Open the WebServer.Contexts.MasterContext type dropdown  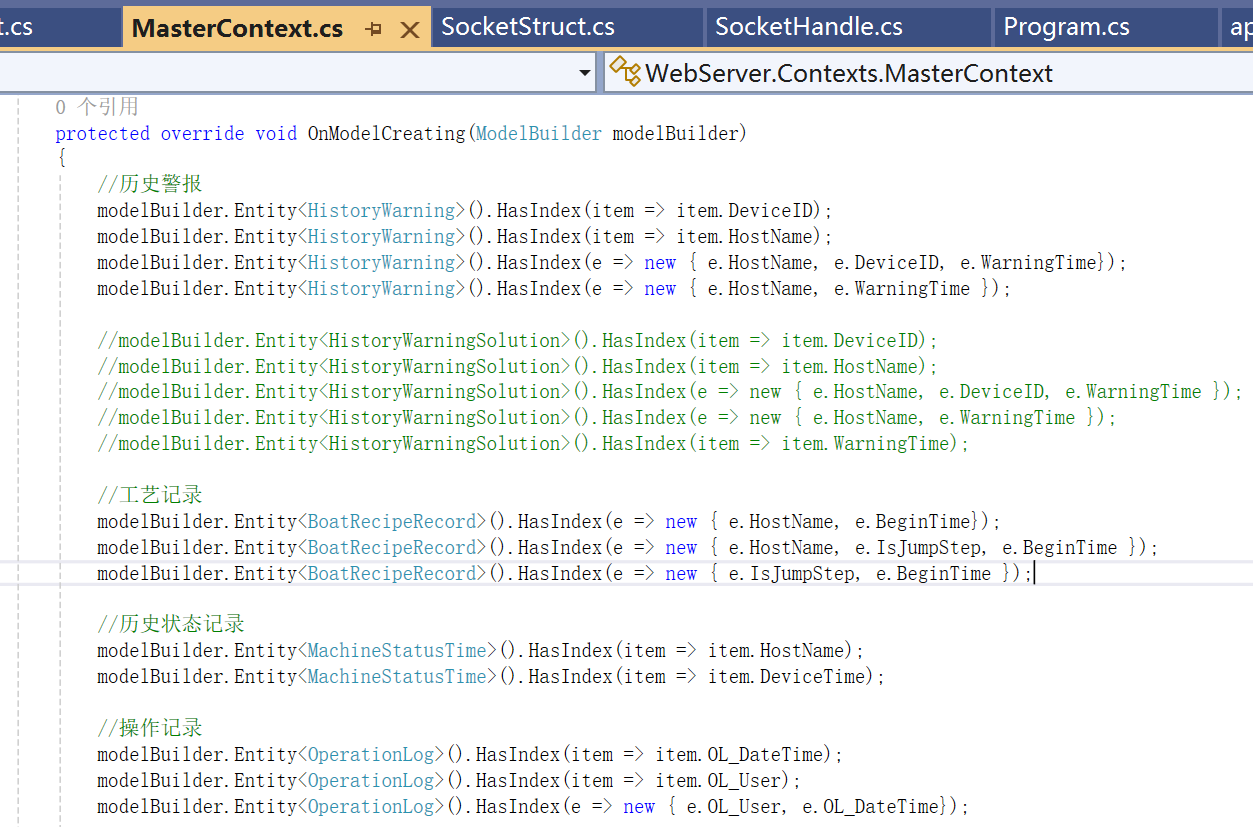point(928,73)
